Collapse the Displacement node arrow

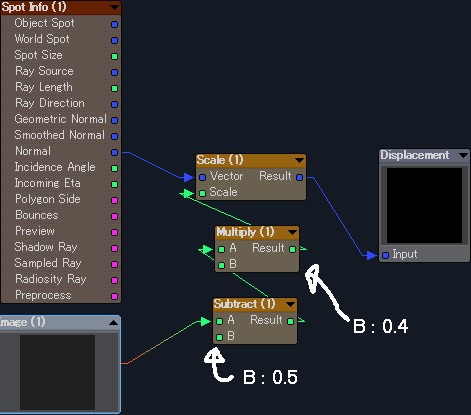point(463,156)
